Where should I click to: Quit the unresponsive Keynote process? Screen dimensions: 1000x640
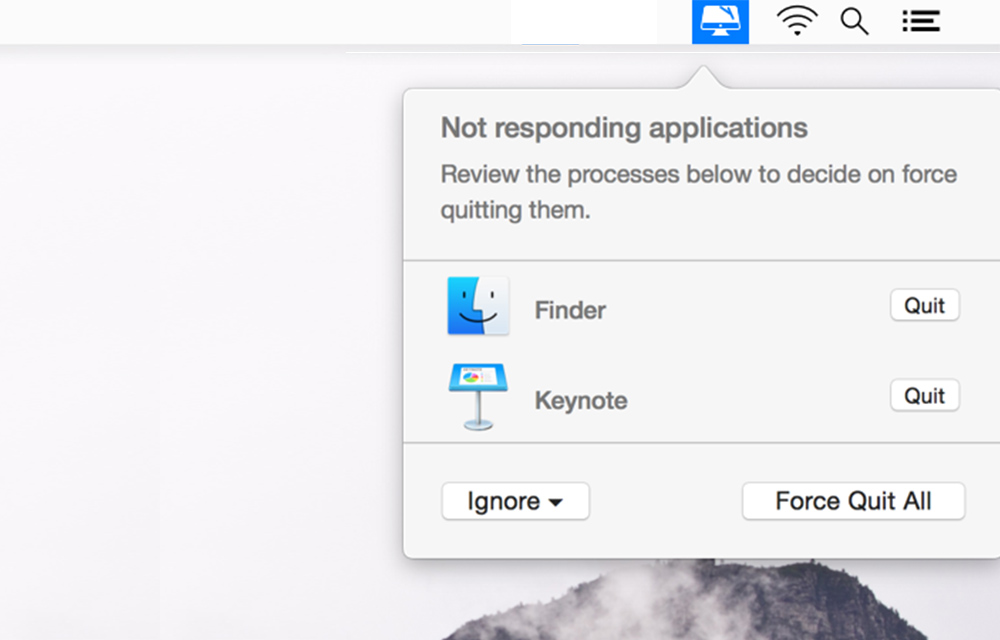coord(924,395)
